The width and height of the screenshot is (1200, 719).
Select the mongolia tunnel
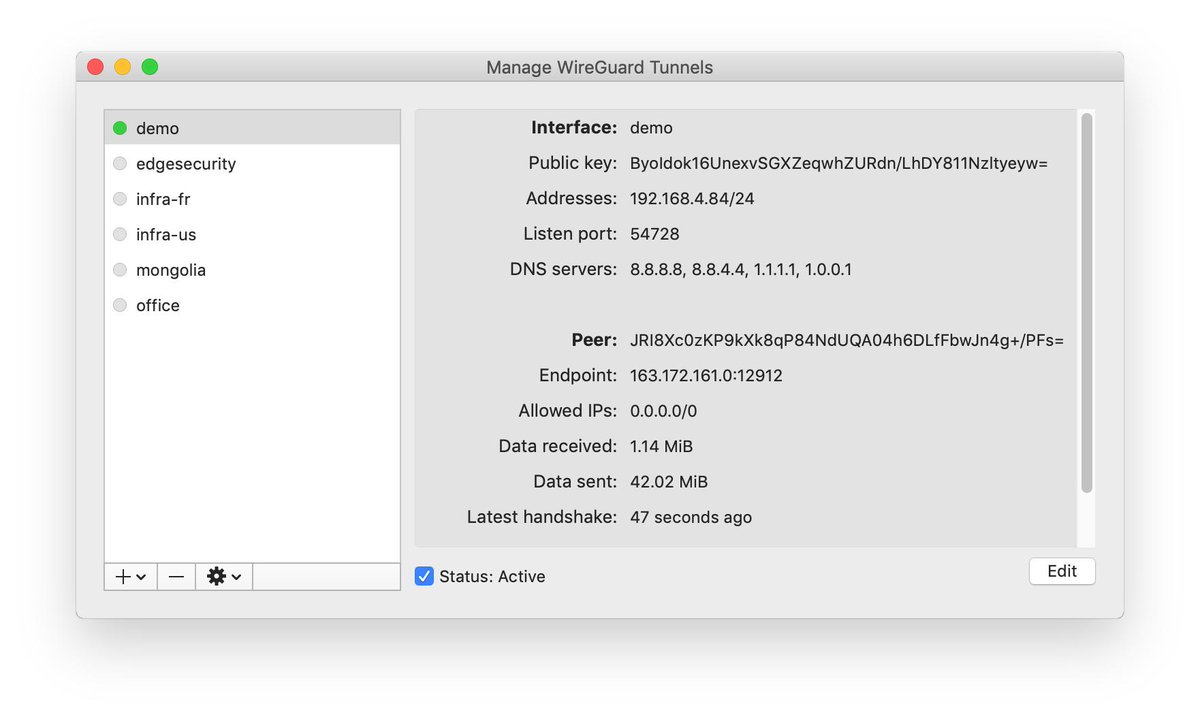[x=252, y=270]
